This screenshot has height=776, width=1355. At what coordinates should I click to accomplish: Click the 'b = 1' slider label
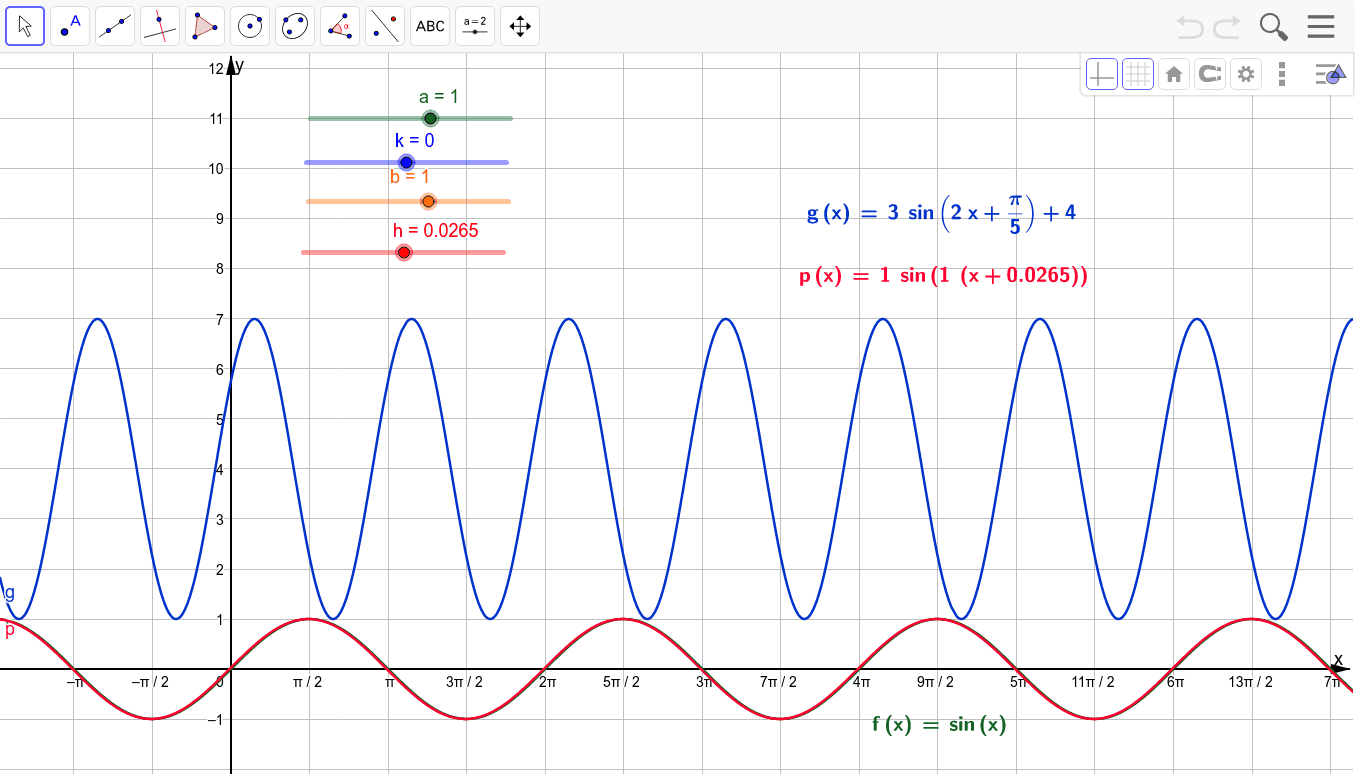click(410, 177)
